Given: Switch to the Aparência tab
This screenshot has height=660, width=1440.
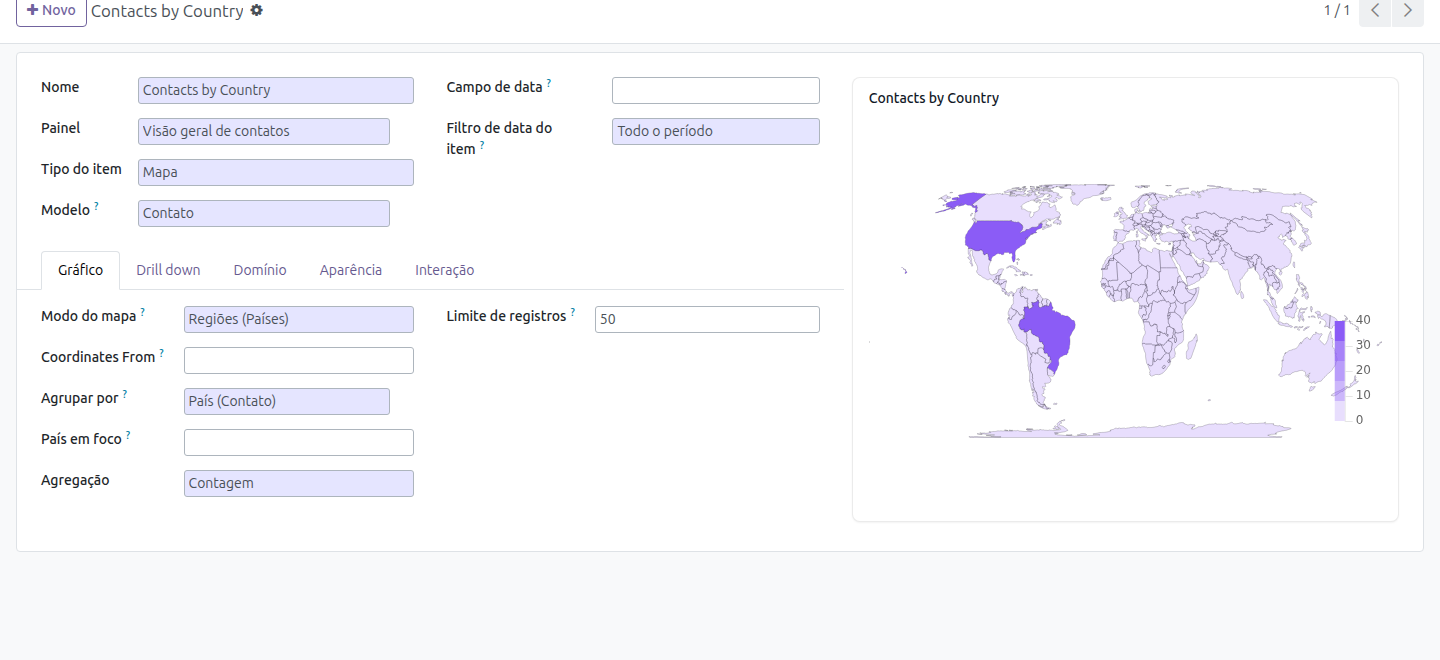Looking at the screenshot, I should (x=351, y=270).
